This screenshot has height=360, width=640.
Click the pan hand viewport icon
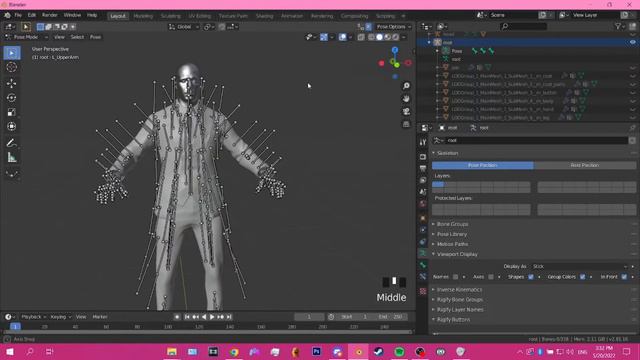(406, 98)
